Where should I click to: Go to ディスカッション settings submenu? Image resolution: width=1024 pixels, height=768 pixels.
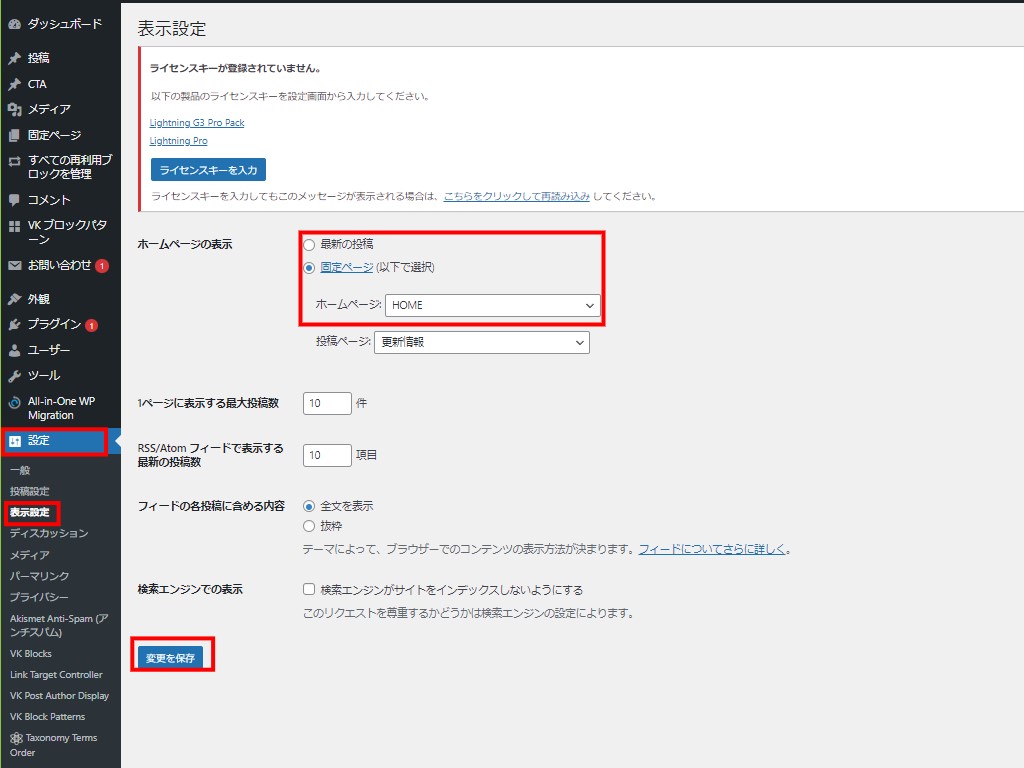[49, 533]
